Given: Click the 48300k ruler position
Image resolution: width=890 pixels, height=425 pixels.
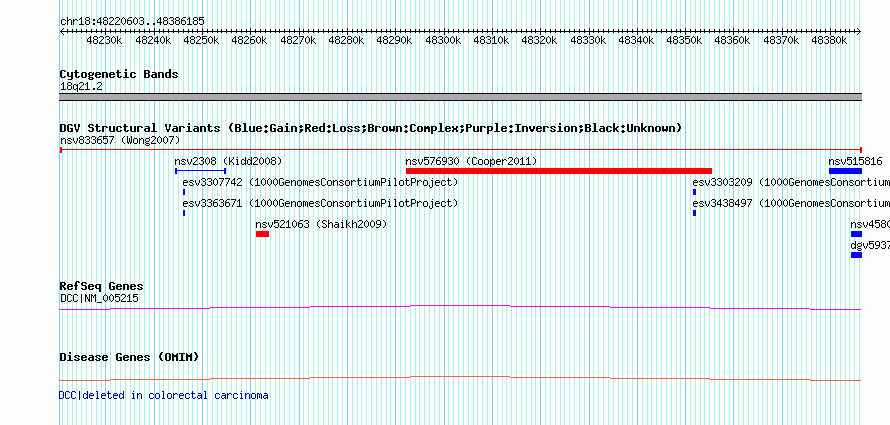Looking at the screenshot, I should coord(443,41).
